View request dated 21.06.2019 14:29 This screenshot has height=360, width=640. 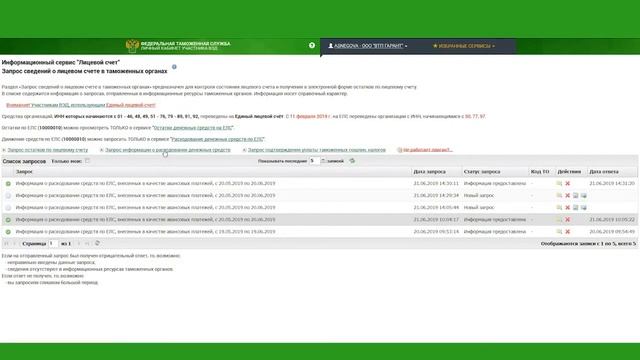(559, 196)
